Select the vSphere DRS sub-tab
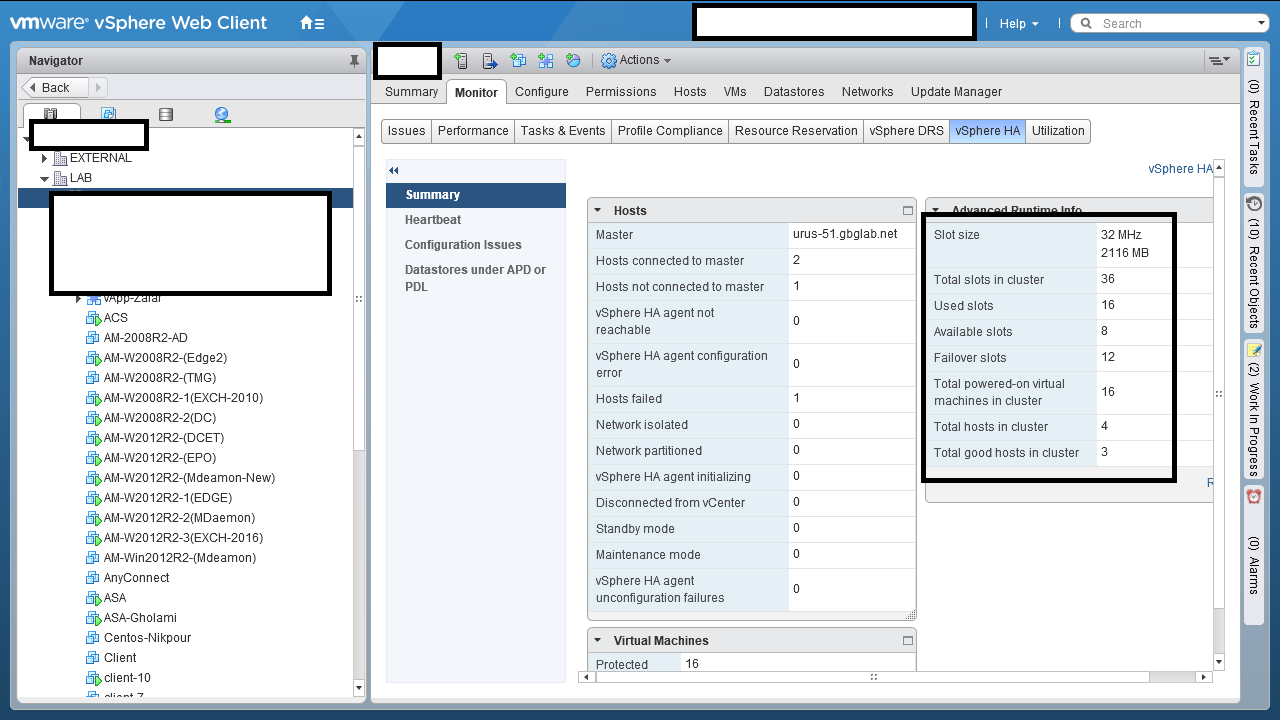This screenshot has width=1280, height=720. [x=906, y=131]
